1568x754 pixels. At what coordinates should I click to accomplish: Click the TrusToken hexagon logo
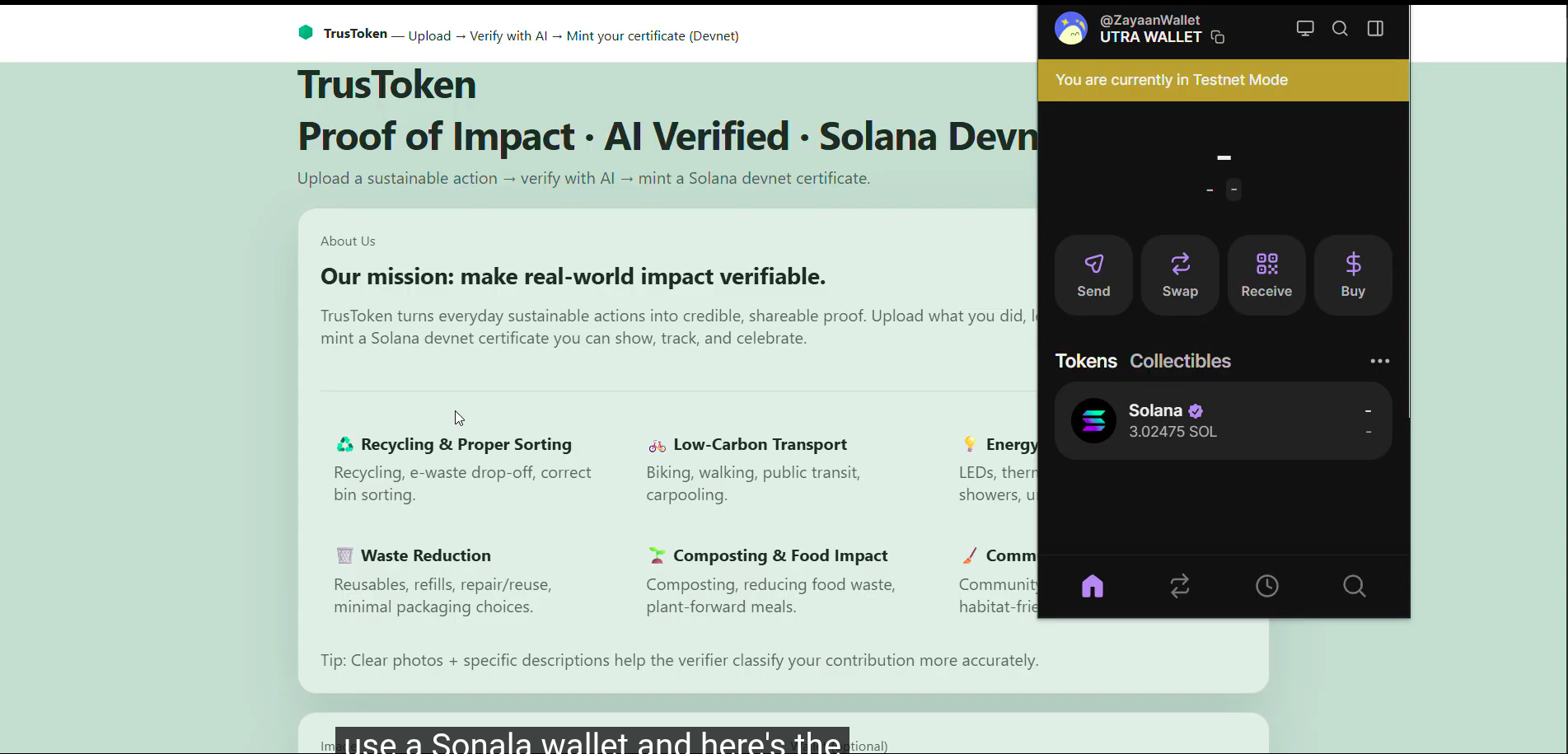coord(306,32)
